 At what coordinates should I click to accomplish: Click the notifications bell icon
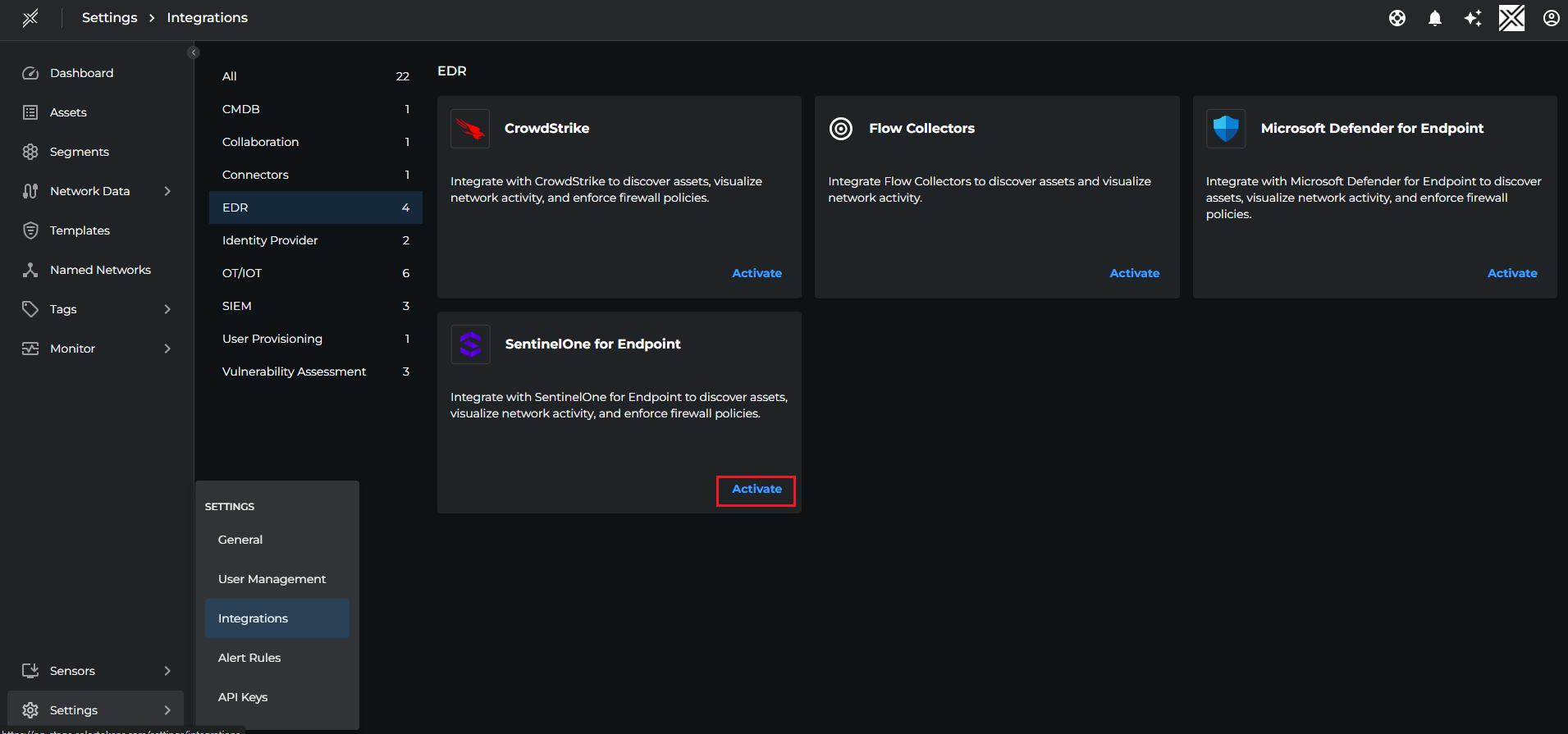coord(1434,18)
